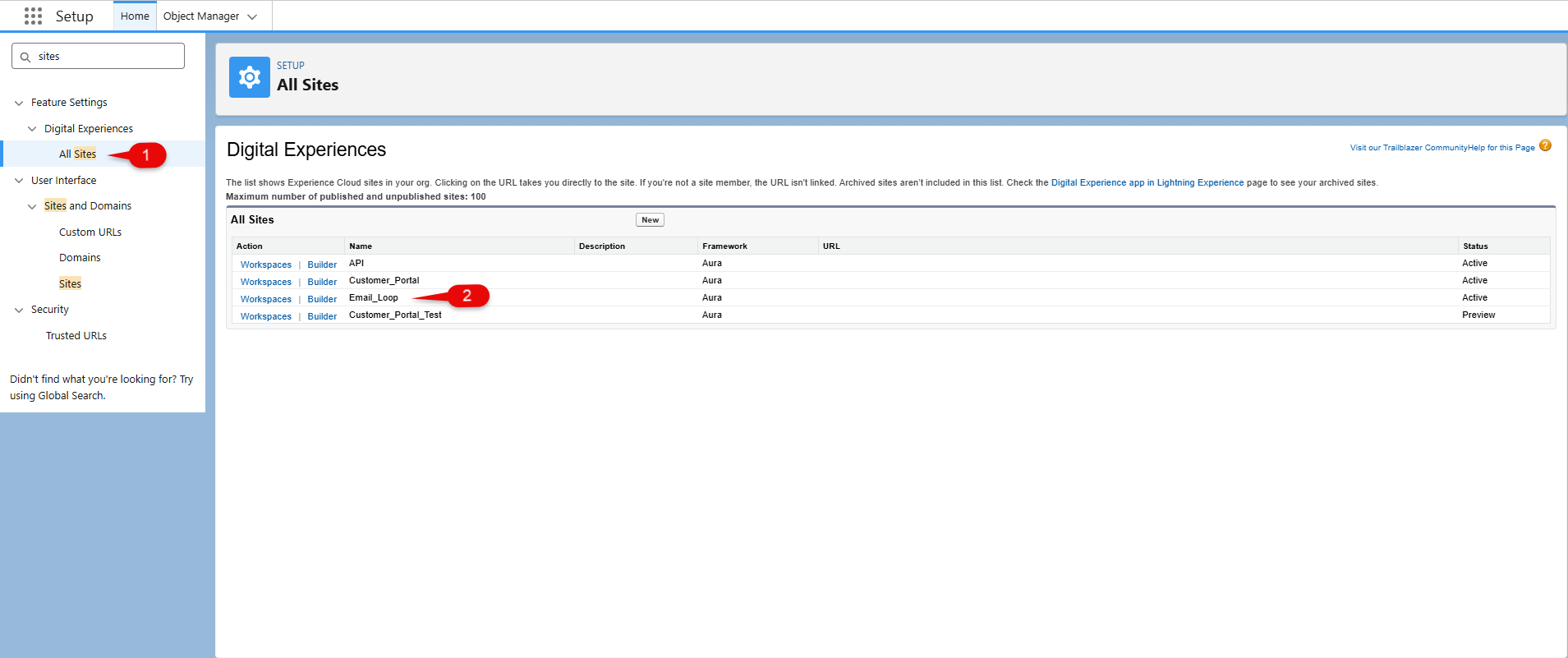Open Workspaces for Customer_Portal
This screenshot has height=658, width=1568.
pos(266,282)
